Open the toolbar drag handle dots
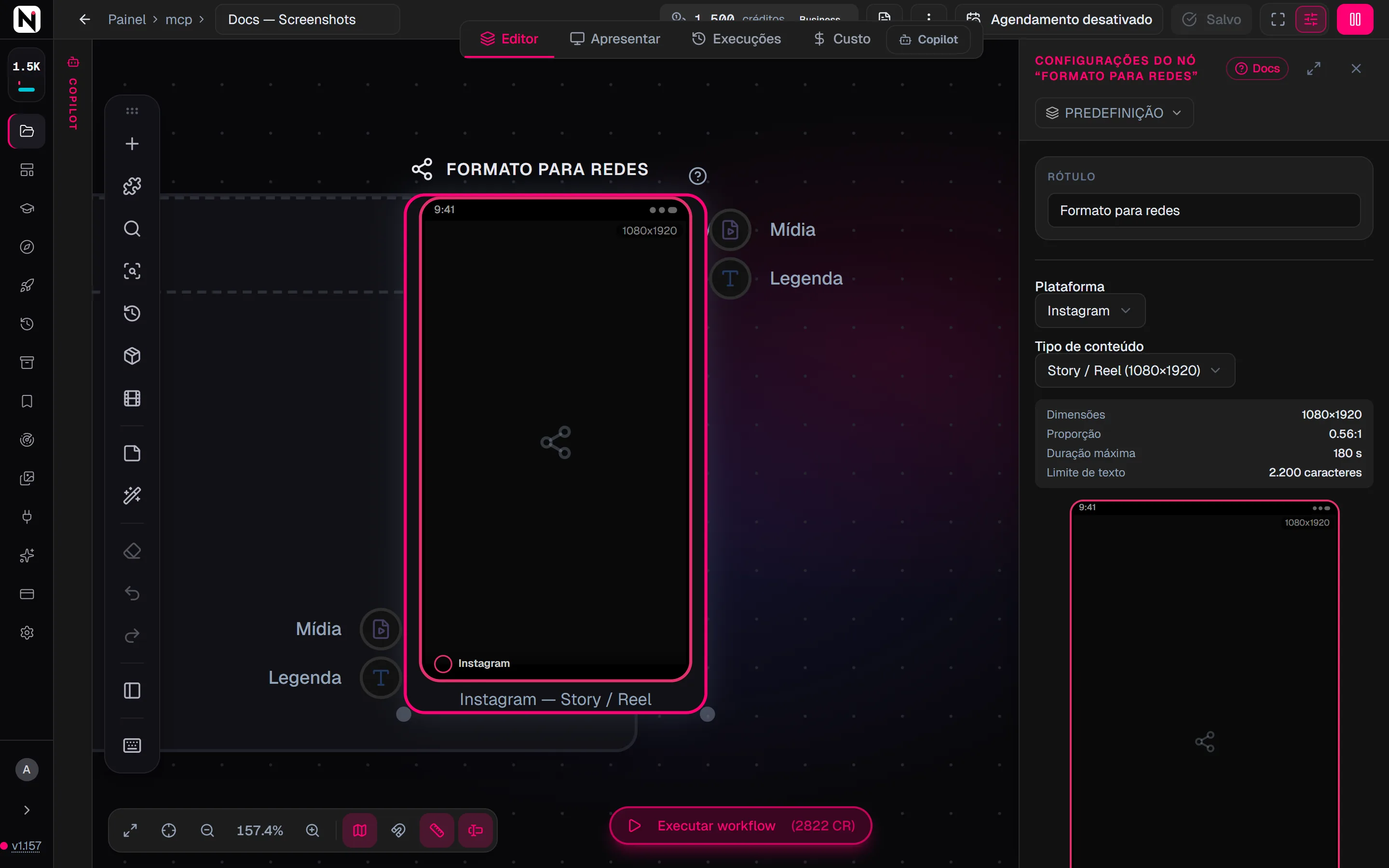Screen dimensions: 1389x868 pos(132,111)
